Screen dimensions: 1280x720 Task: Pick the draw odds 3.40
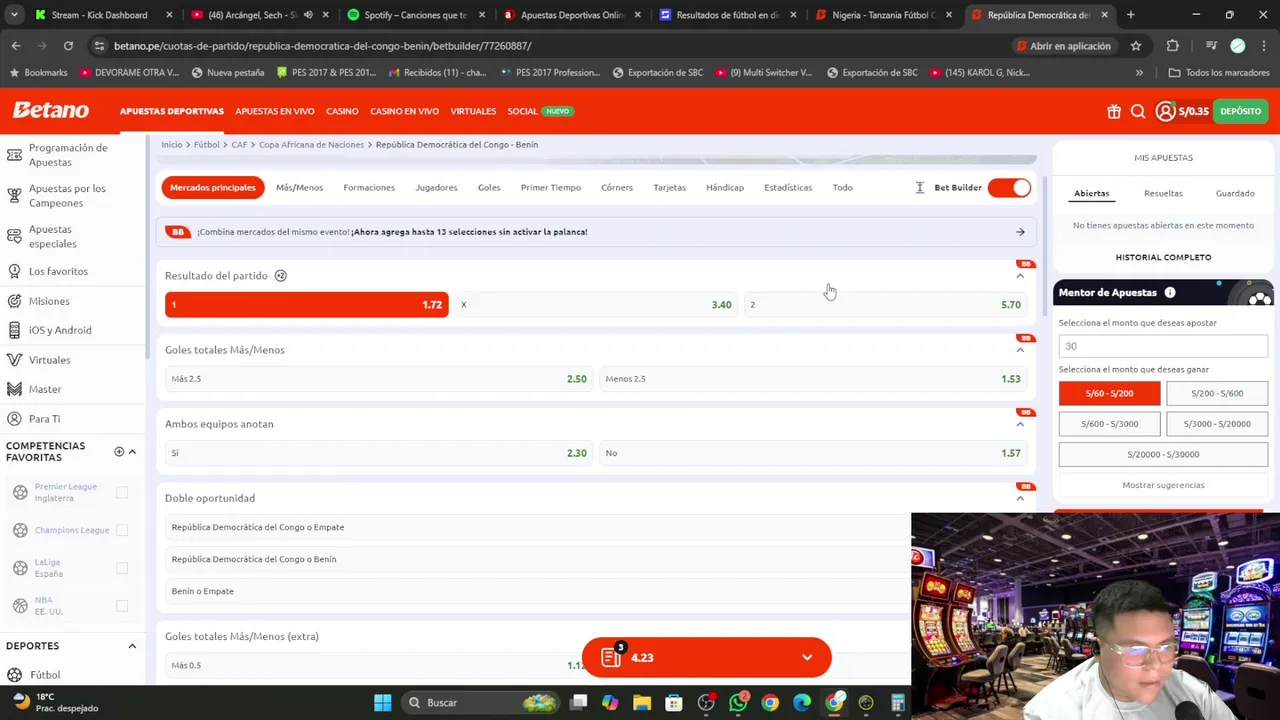pos(596,305)
